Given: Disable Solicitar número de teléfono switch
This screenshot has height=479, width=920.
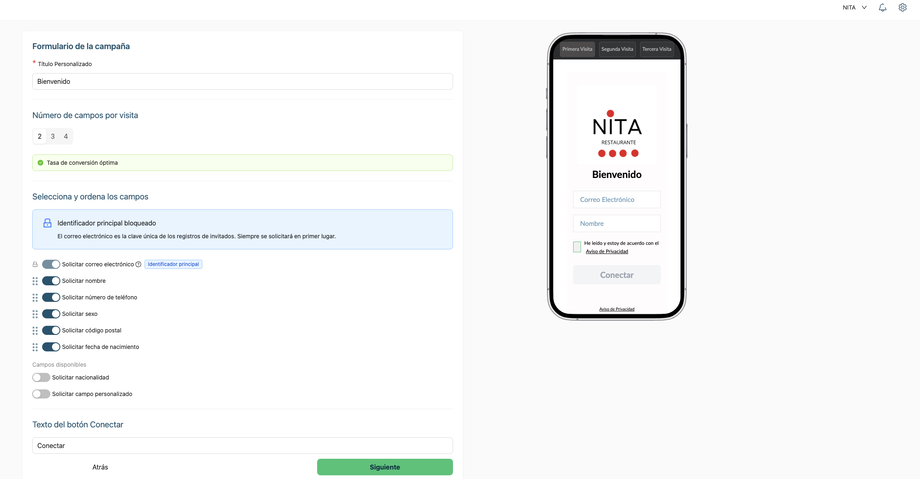Looking at the screenshot, I should coord(51,297).
